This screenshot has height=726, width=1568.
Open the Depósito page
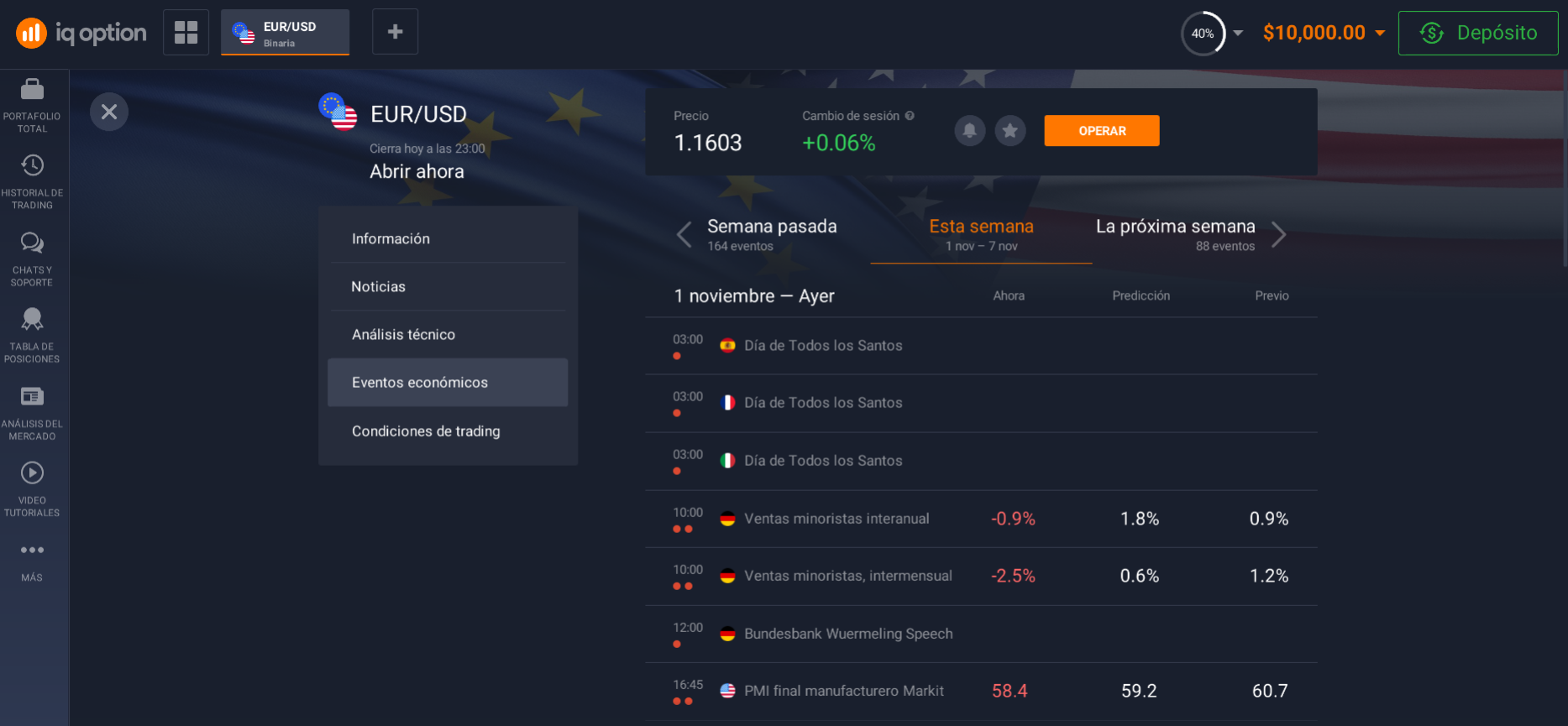click(x=1478, y=33)
